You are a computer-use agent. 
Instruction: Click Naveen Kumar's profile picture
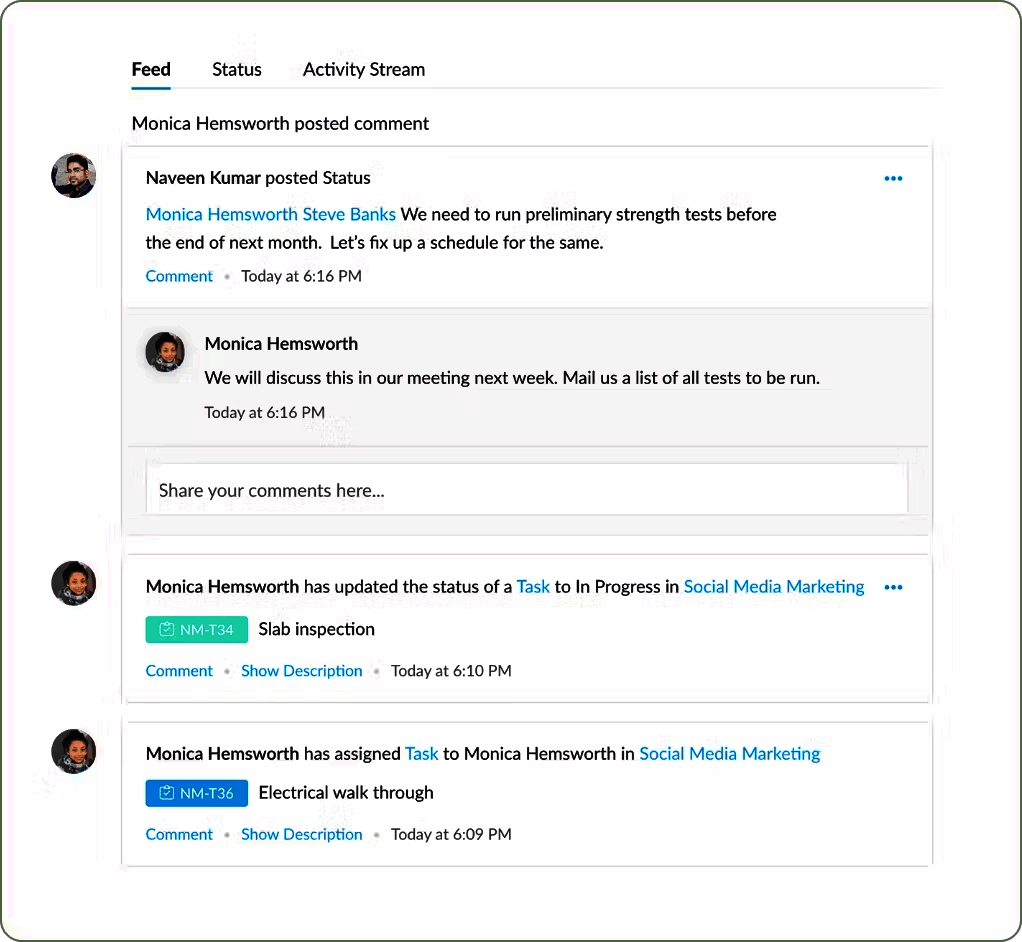pyautogui.click(x=73, y=175)
